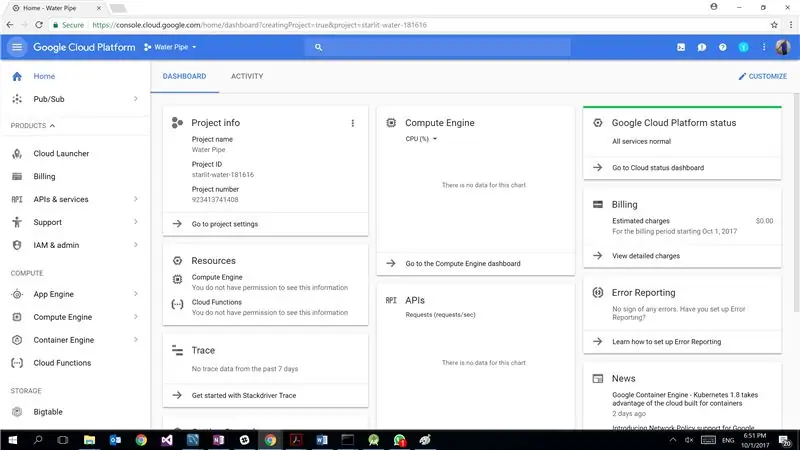This screenshot has width=800, height=450.
Task: Click the Project ID starlit-water-181616 text
Action: (222, 174)
